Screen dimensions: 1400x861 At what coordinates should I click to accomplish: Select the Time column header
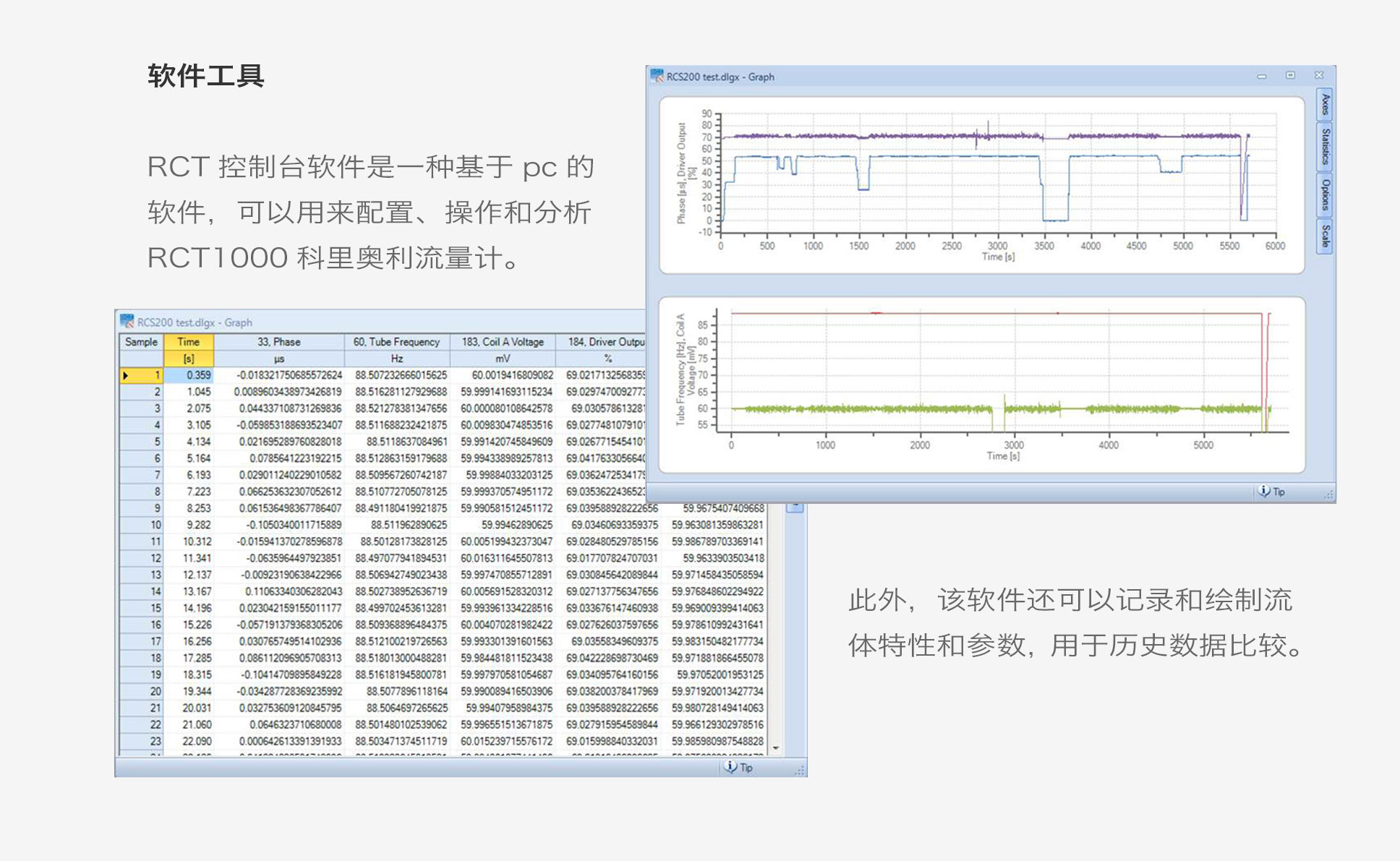pos(188,342)
